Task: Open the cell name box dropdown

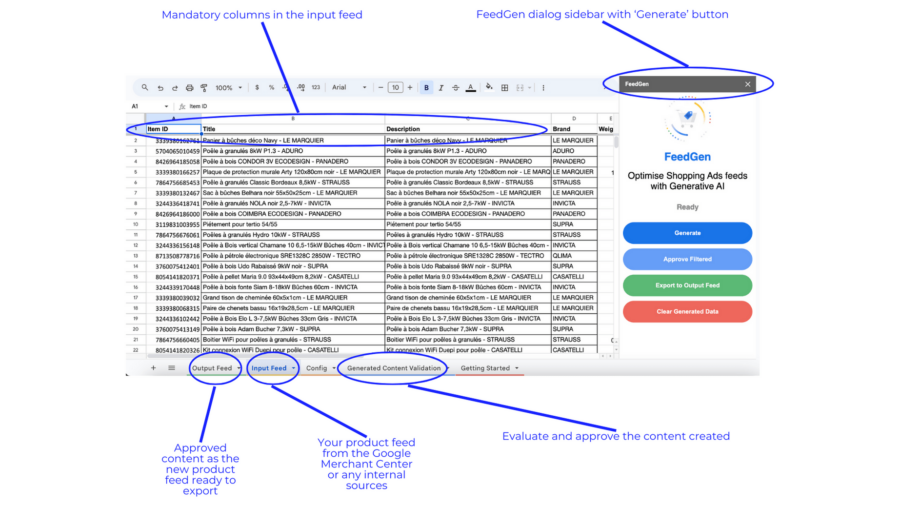Action: point(165,106)
